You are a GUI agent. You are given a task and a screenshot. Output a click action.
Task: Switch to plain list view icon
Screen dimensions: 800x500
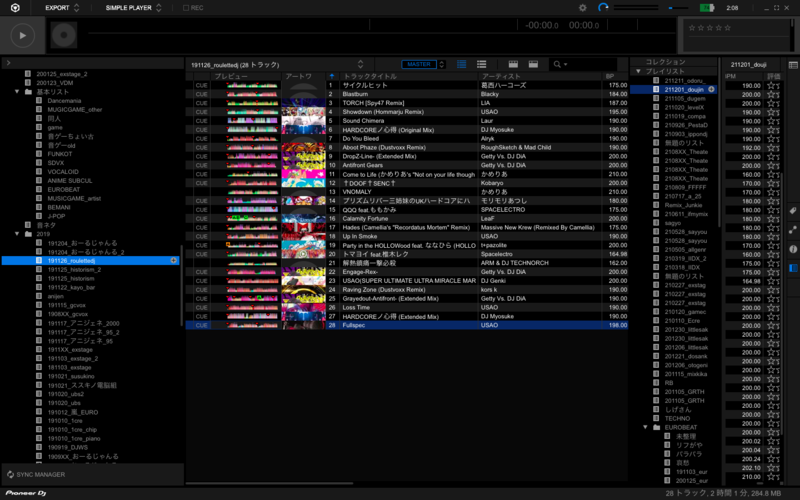[x=482, y=64]
